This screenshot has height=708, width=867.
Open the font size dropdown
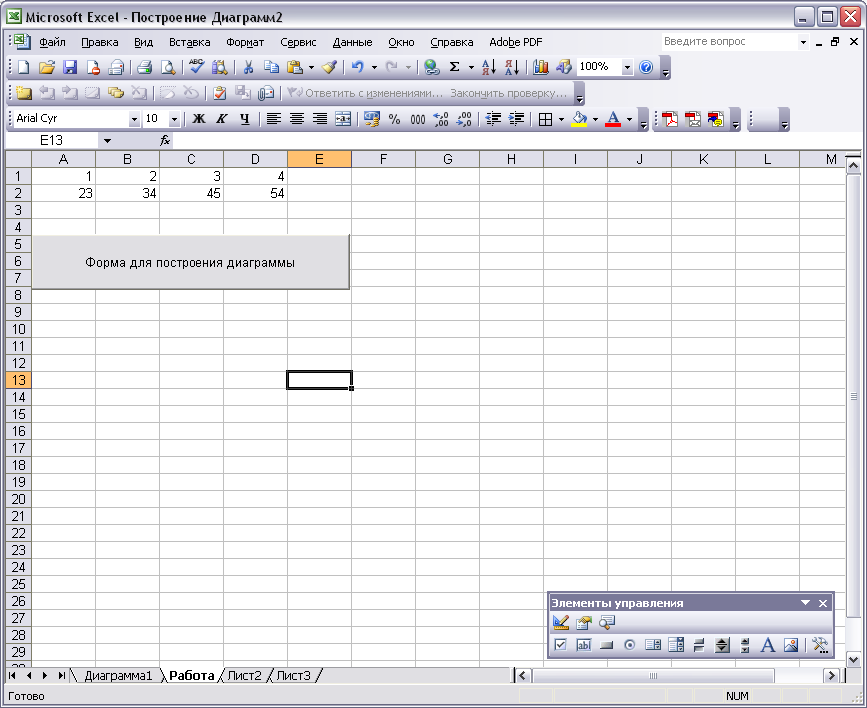pyautogui.click(x=174, y=119)
